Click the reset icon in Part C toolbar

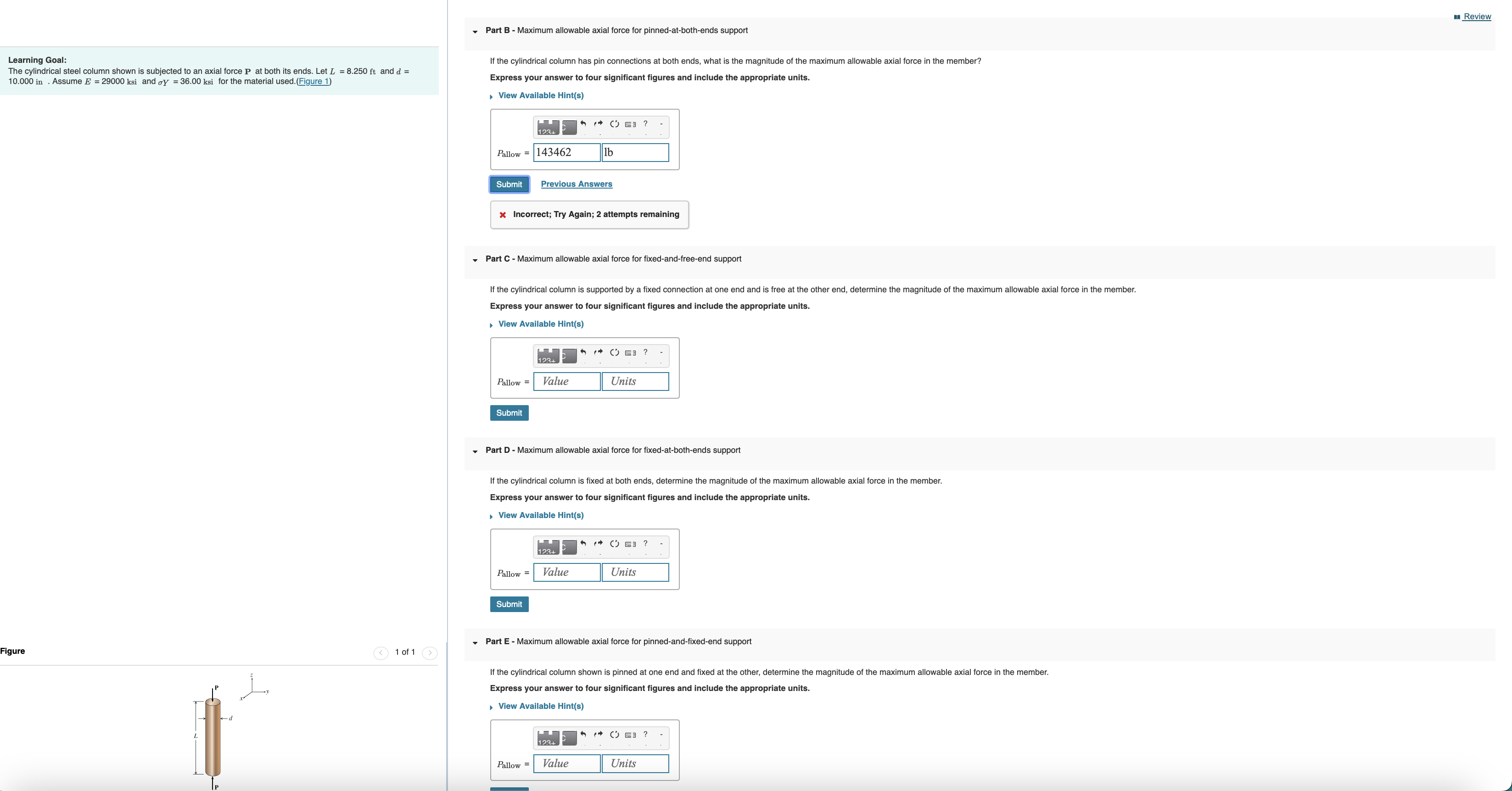(x=614, y=353)
